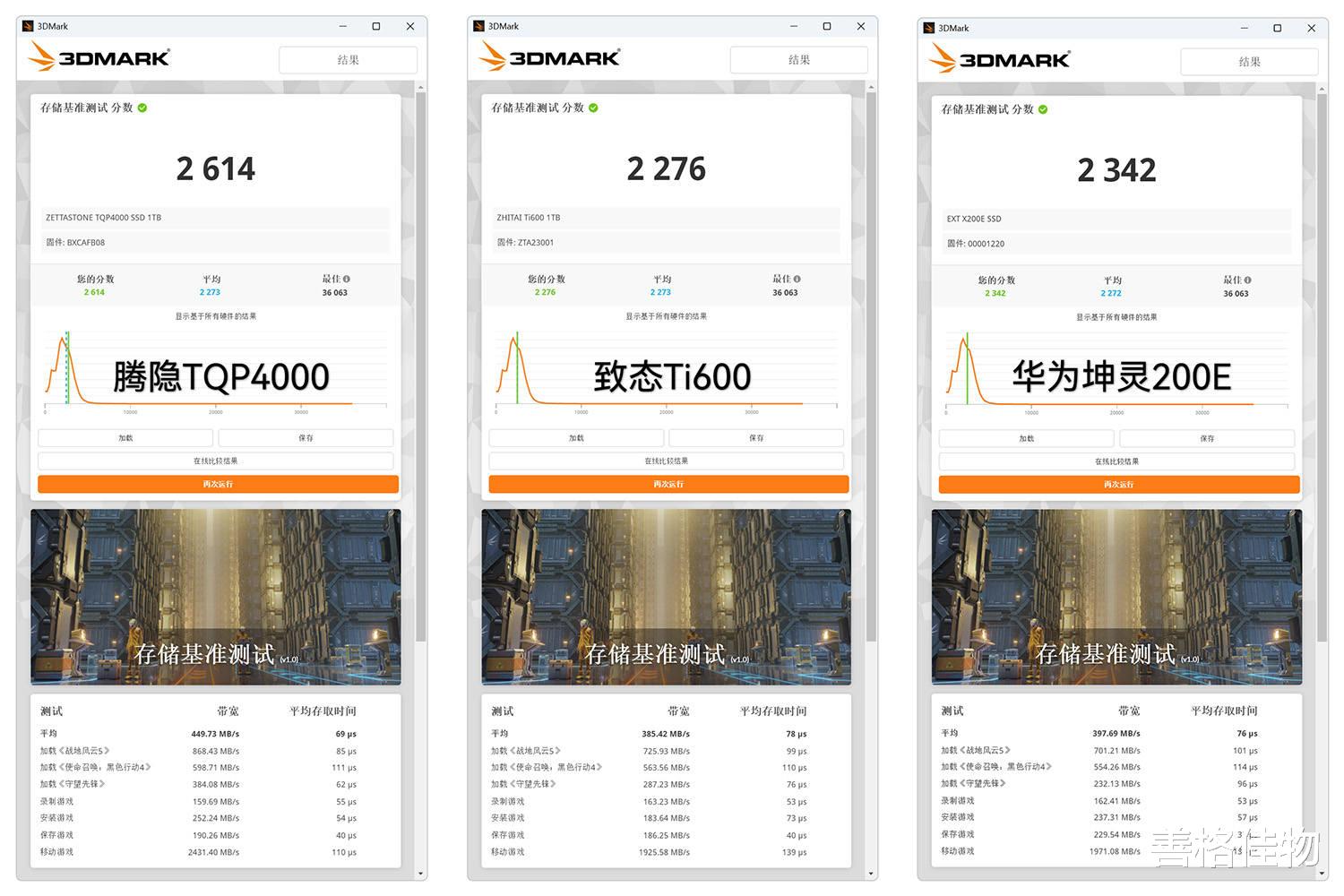Viewport: 1344px width, 896px height.
Task: Click the title bar app icon of the TQP4000 window
Action: (29, 26)
